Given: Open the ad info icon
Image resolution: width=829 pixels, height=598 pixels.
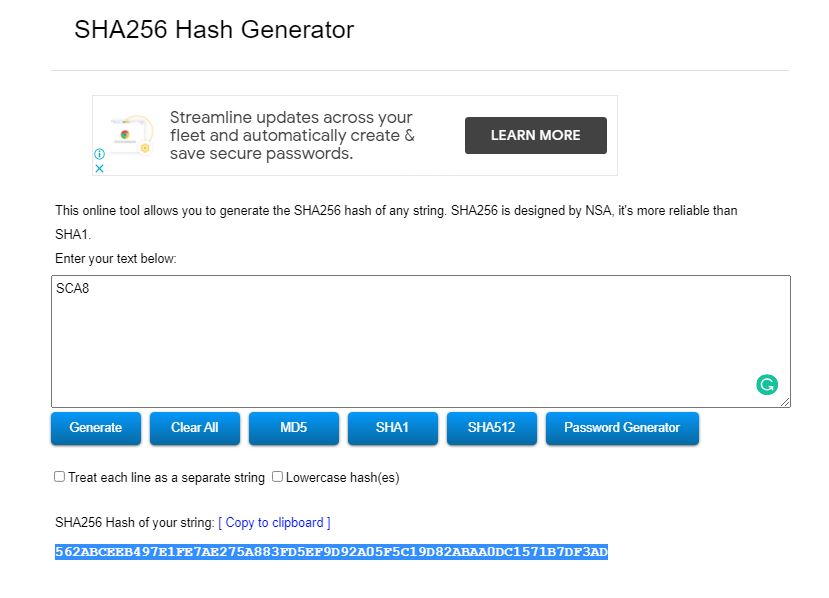Looking at the screenshot, I should (x=99, y=154).
